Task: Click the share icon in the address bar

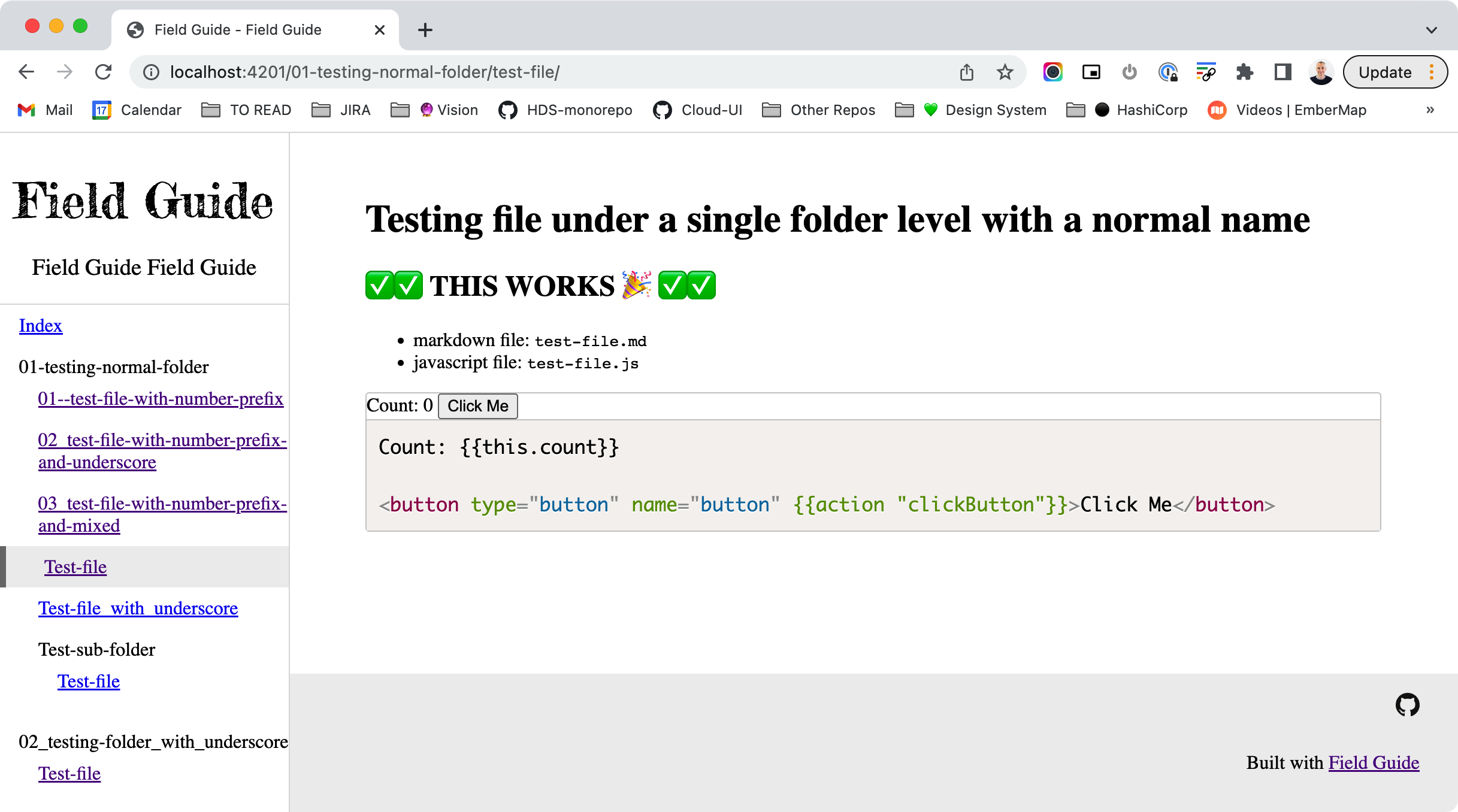Action: [x=966, y=72]
